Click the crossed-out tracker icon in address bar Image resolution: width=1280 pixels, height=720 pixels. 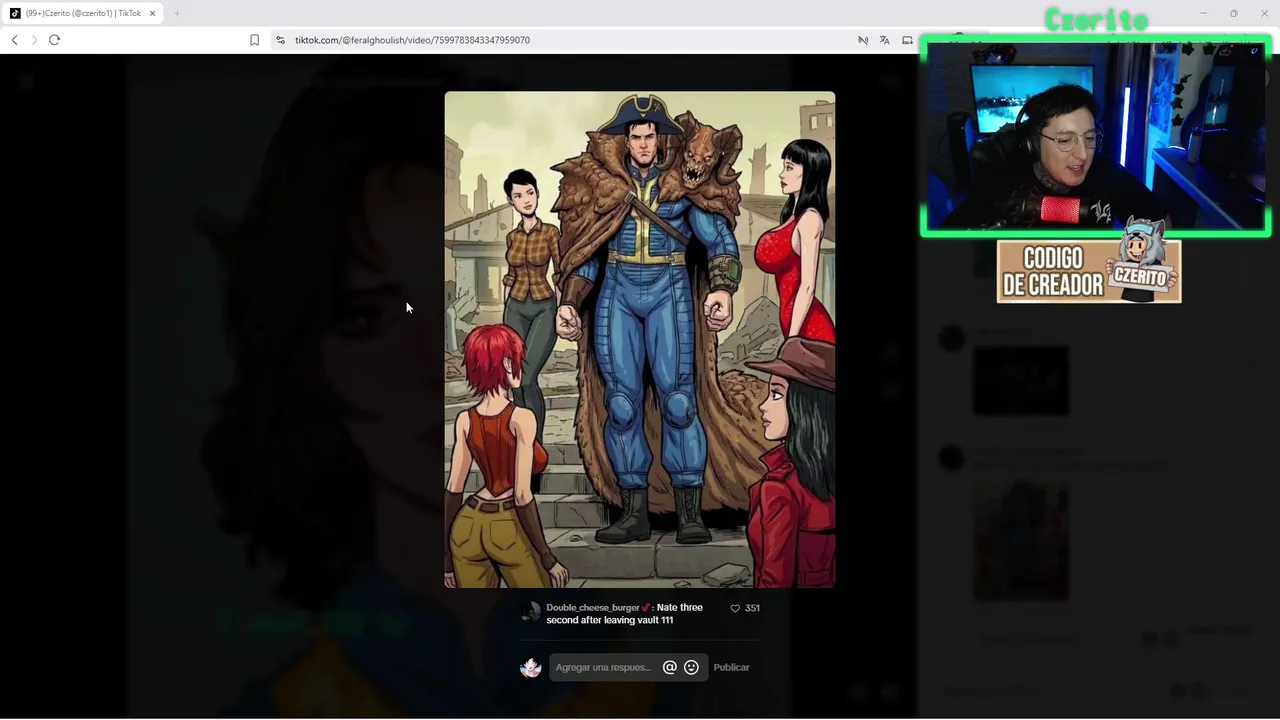862,40
